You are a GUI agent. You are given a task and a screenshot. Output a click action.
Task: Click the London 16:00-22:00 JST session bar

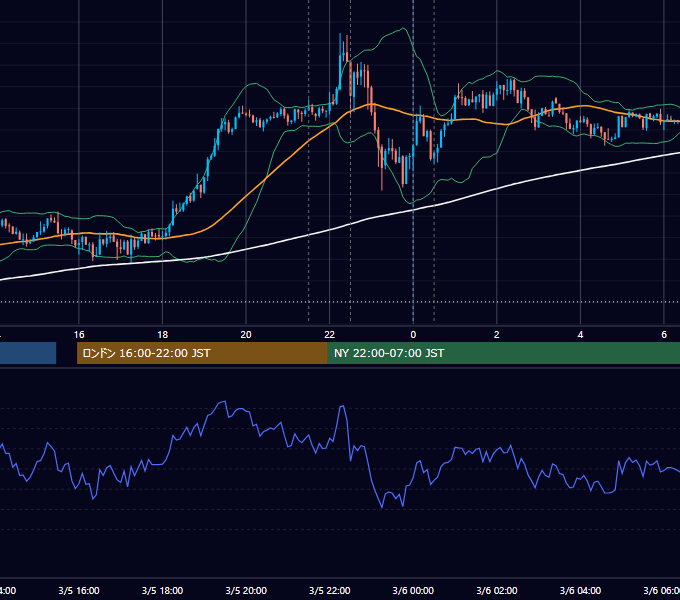click(202, 353)
